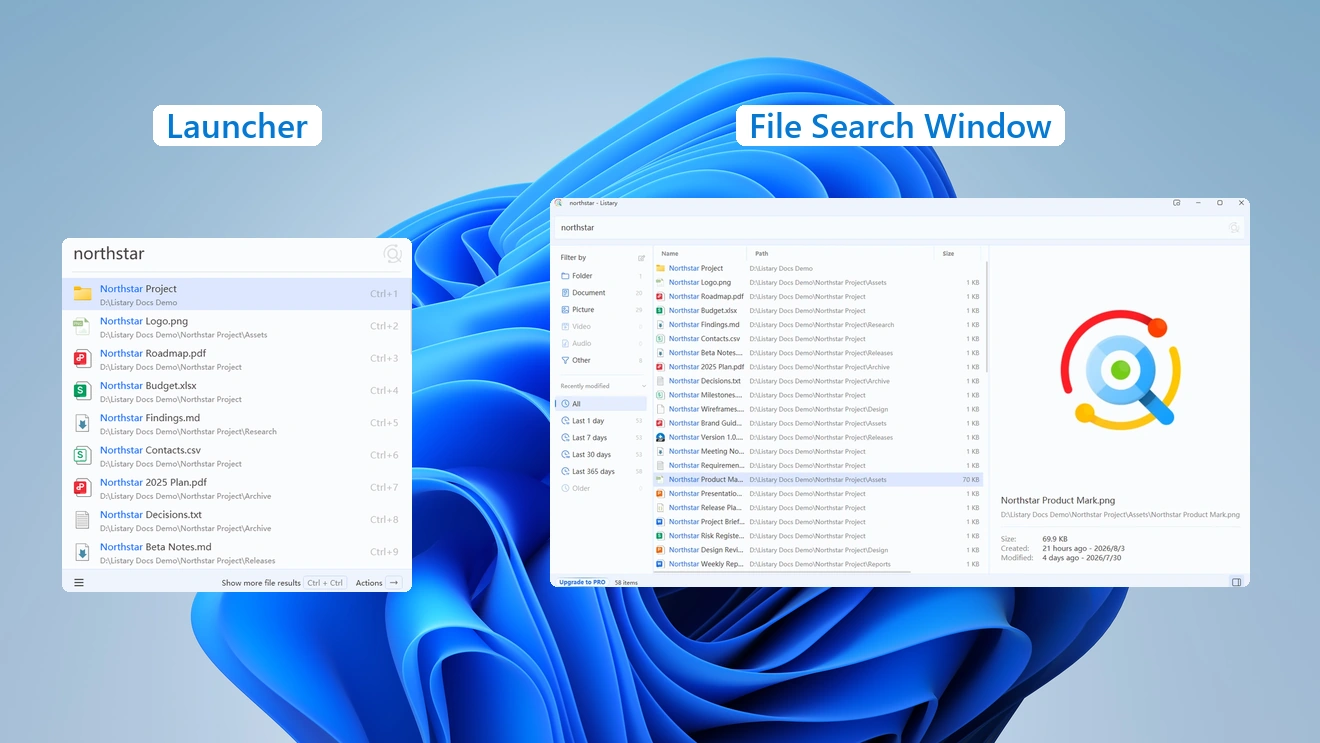Click the Northstar Design Review file icon
The width and height of the screenshot is (1320, 743).
(x=660, y=550)
